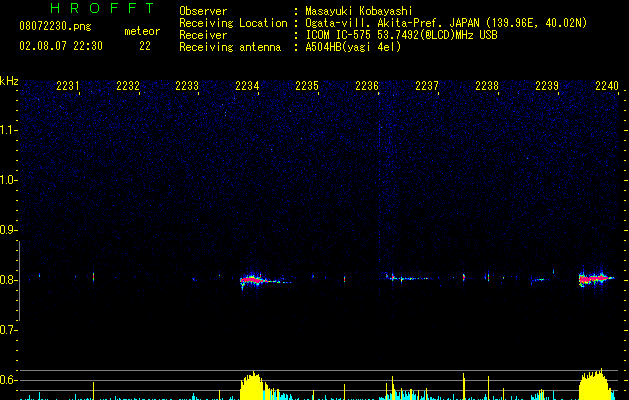Click the 0.9 kHz axis label
The height and width of the screenshot is (400, 629).
(x=7, y=230)
